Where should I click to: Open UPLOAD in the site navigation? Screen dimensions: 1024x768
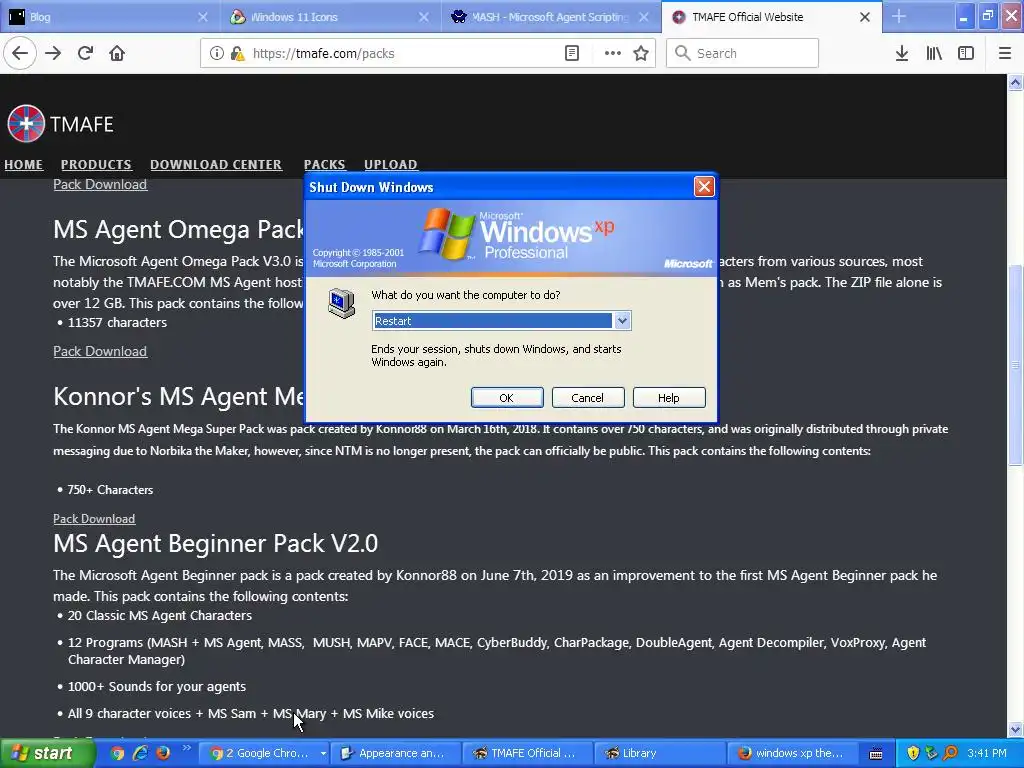coord(391,165)
